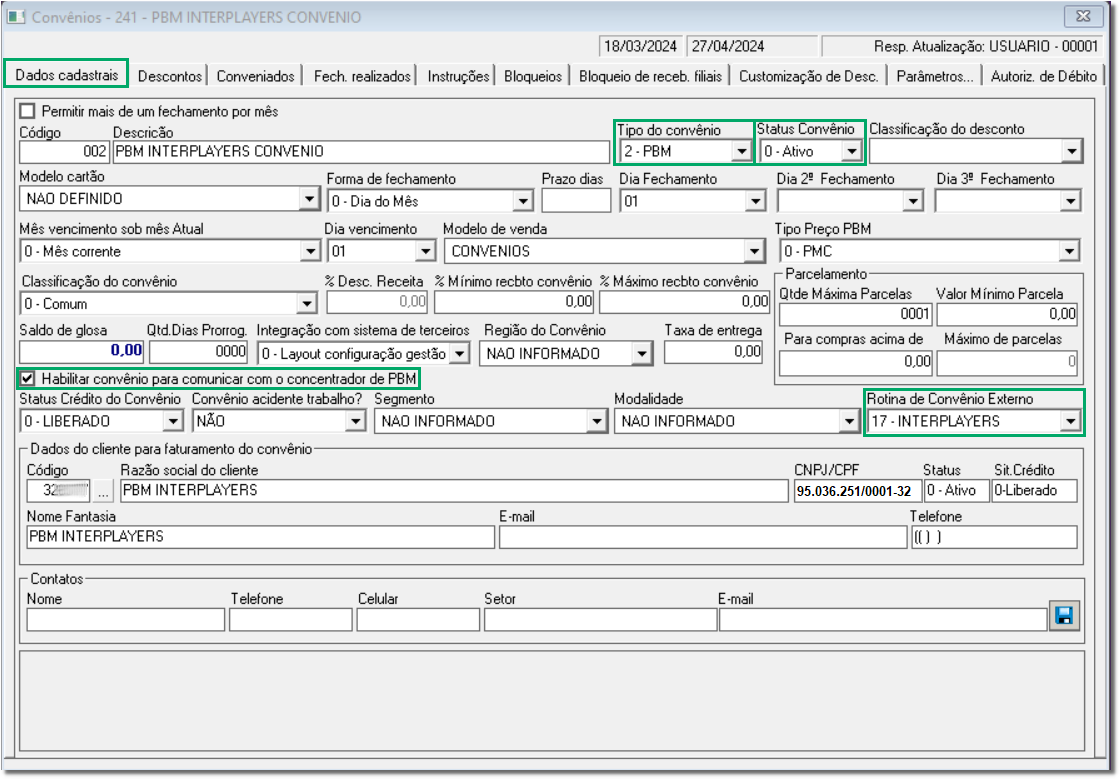
Task: Open the Dia Fechamento dropdown
Action: pos(756,201)
